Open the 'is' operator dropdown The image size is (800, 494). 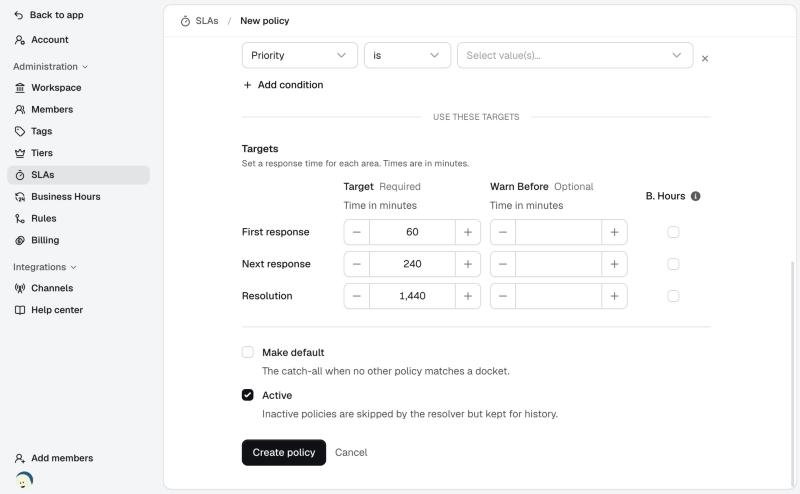pyautogui.click(x=407, y=55)
